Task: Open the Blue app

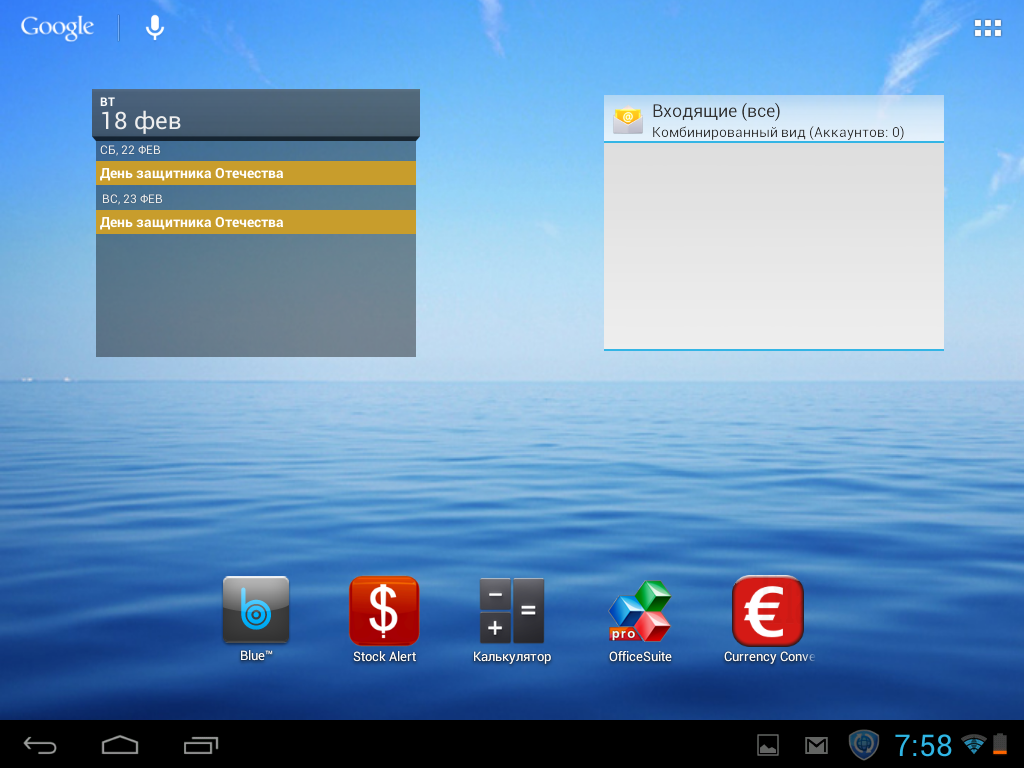Action: tap(256, 610)
